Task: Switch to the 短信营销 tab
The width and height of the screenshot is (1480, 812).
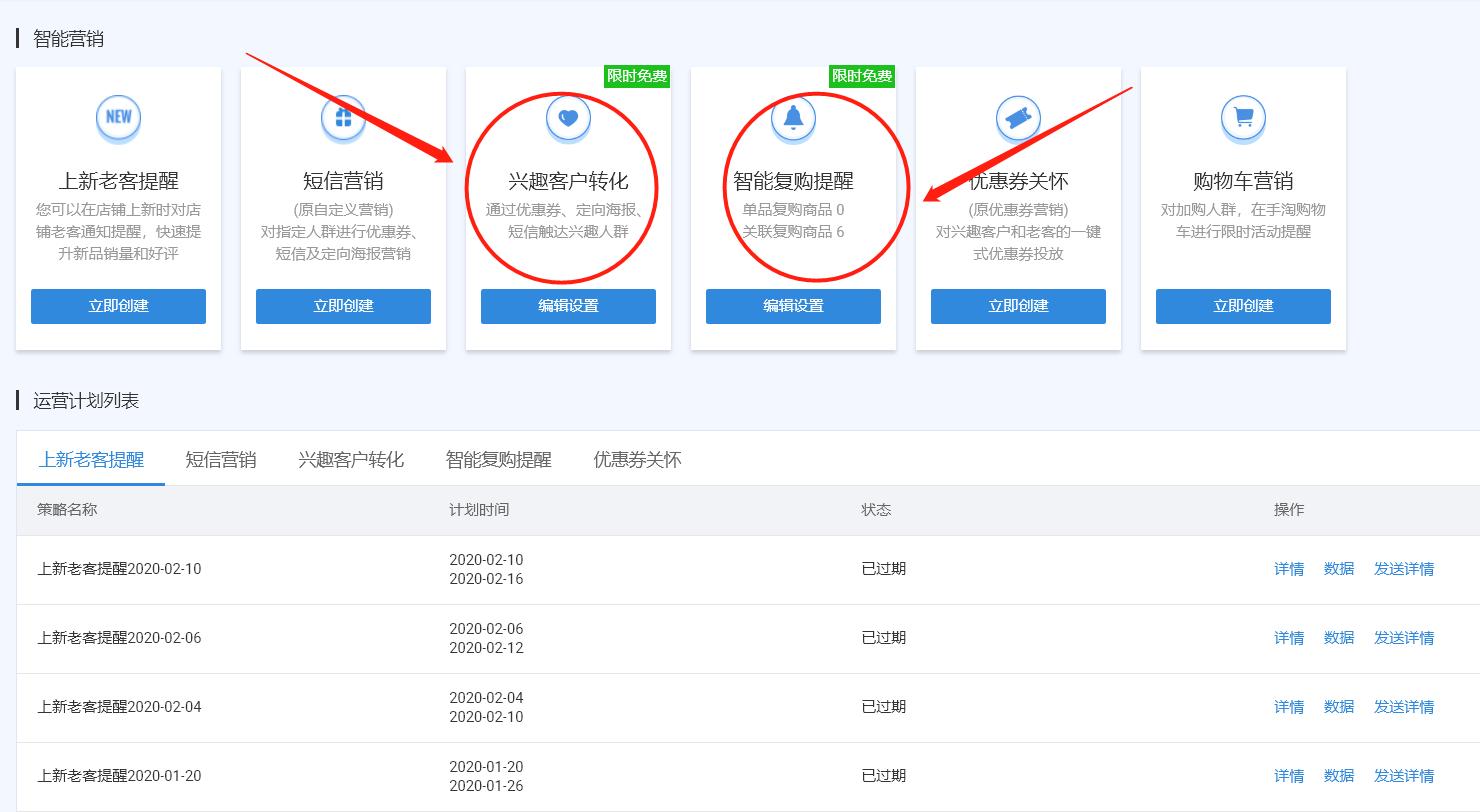Action: coord(221,460)
